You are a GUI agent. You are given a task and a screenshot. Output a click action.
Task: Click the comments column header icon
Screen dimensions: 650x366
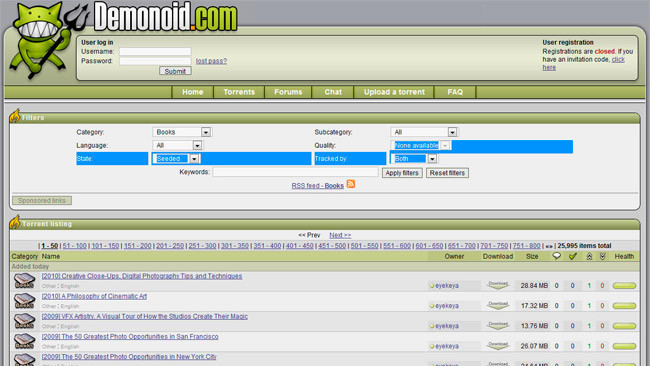coord(557,256)
